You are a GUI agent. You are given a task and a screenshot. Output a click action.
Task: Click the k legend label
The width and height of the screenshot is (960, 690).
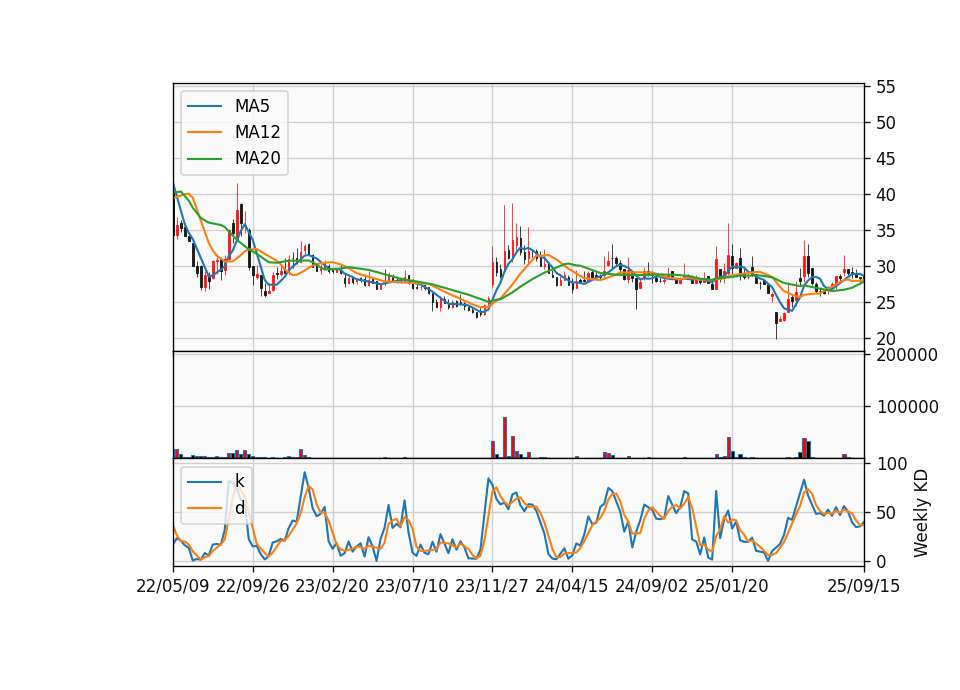[239, 481]
